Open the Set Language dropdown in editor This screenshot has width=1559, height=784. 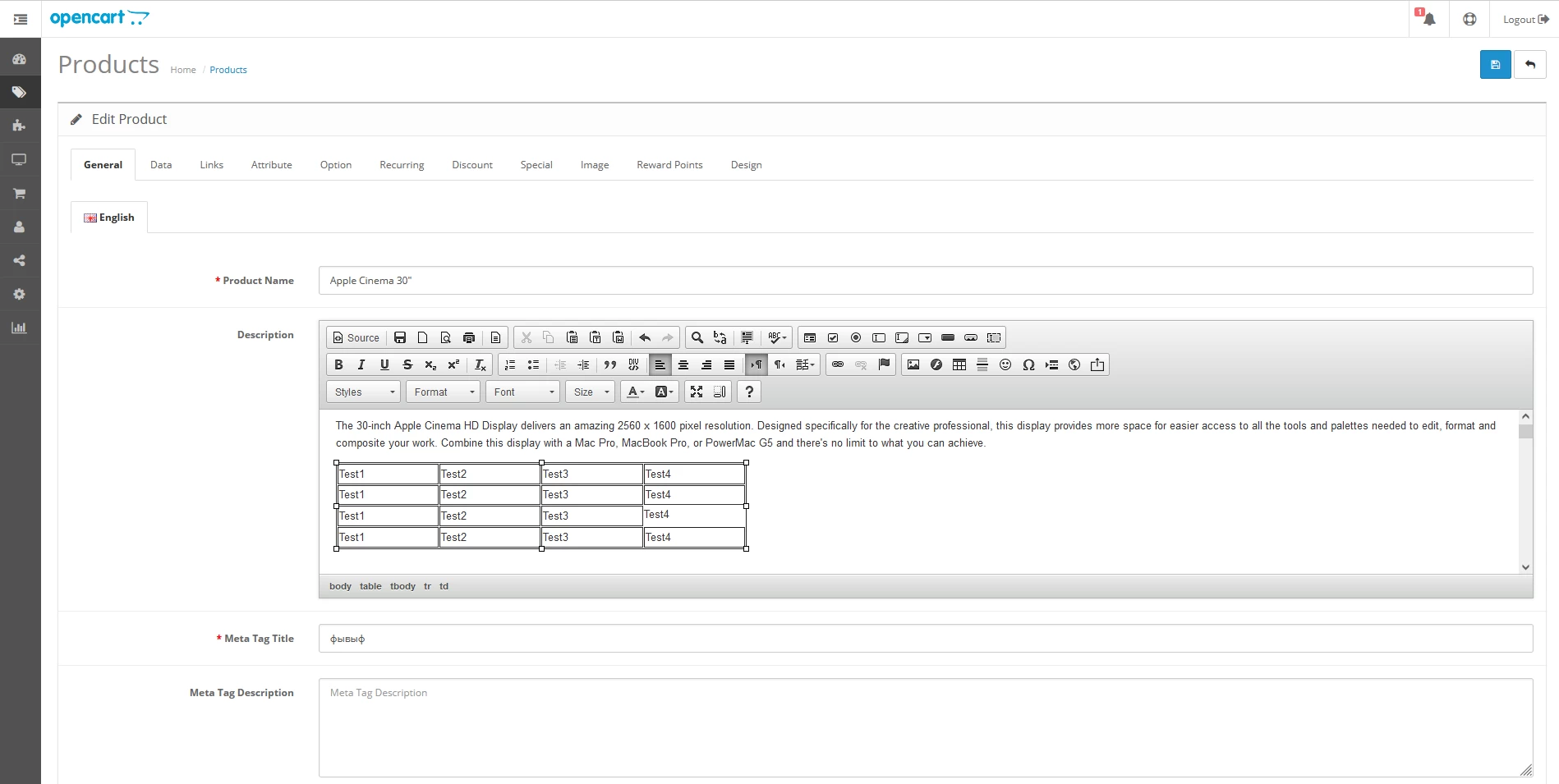pyautogui.click(x=806, y=364)
